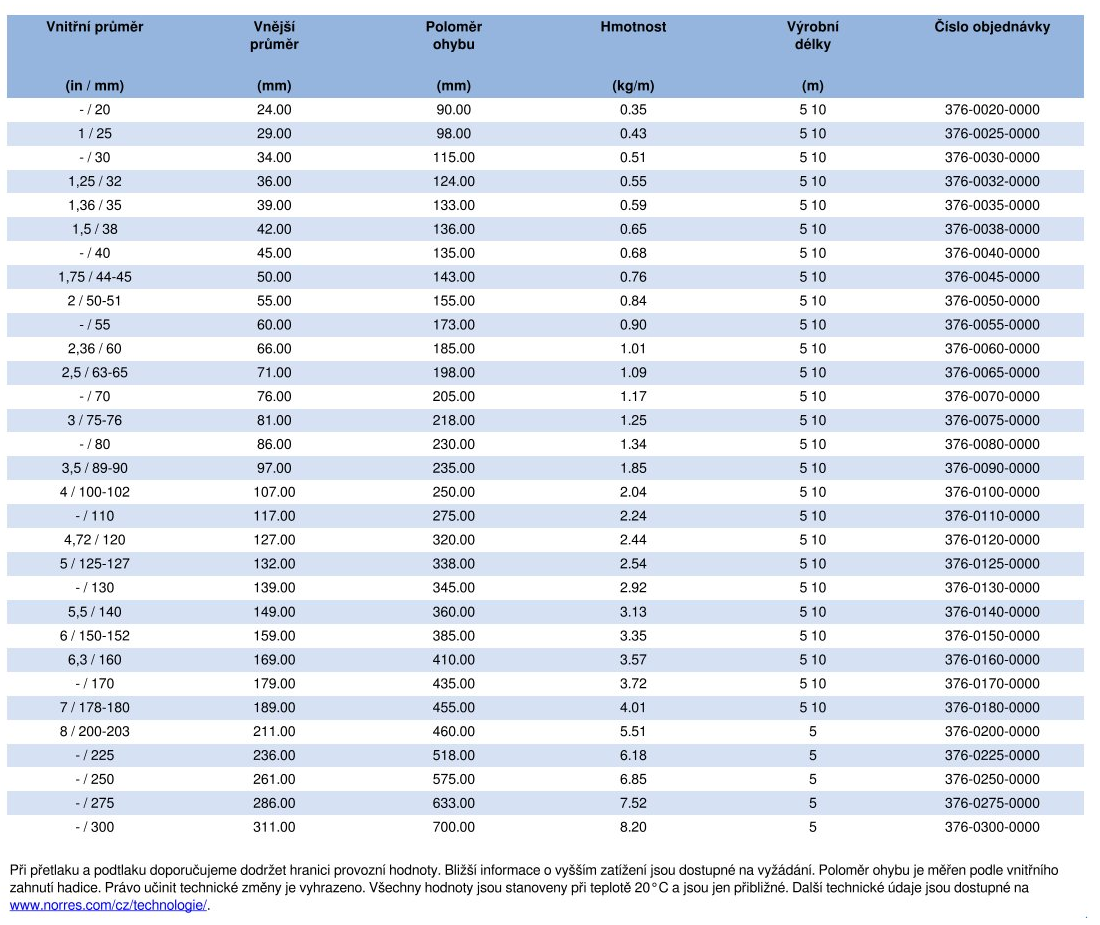
Task: Select the footnote paragraph starting with Při přetlaku
Action: click(530, 879)
